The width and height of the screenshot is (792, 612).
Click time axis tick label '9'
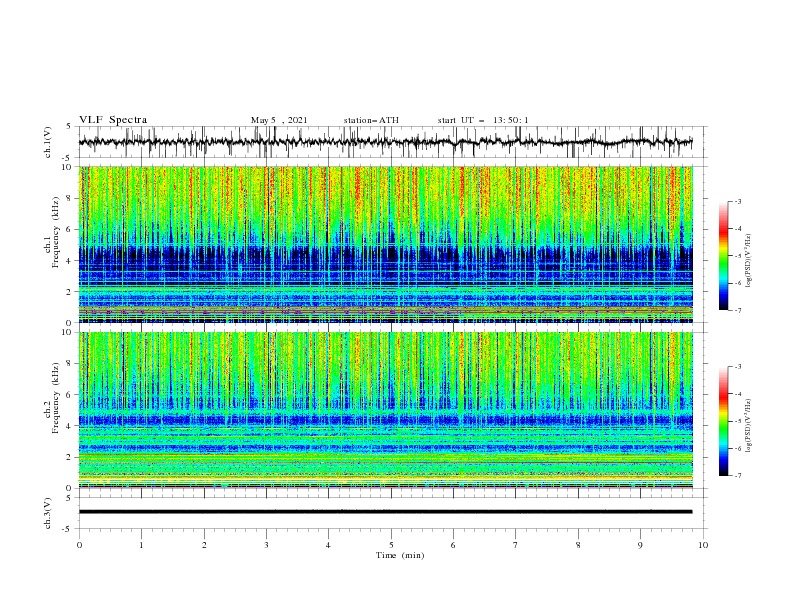coord(640,545)
